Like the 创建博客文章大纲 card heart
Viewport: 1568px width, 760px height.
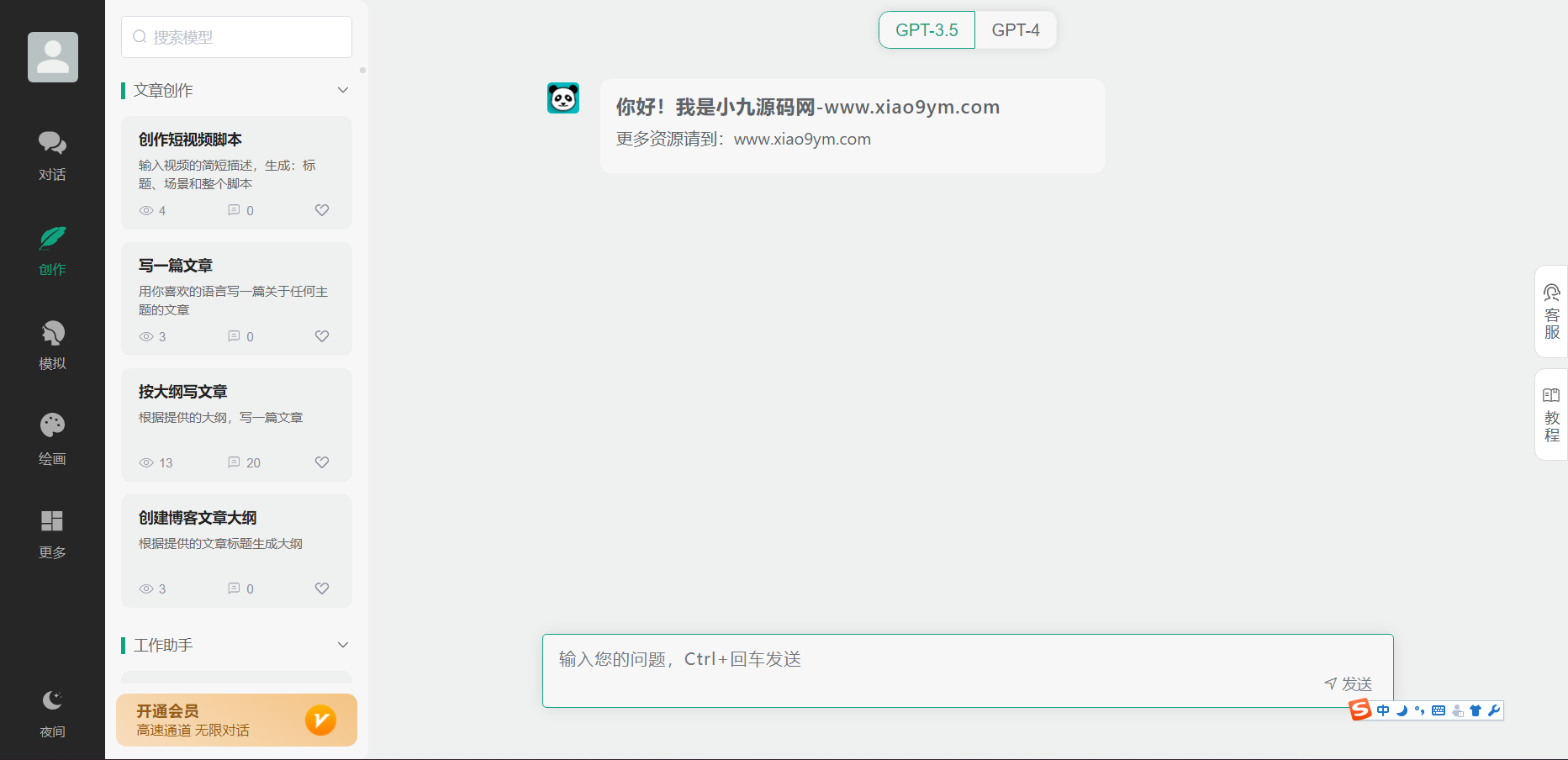(322, 588)
